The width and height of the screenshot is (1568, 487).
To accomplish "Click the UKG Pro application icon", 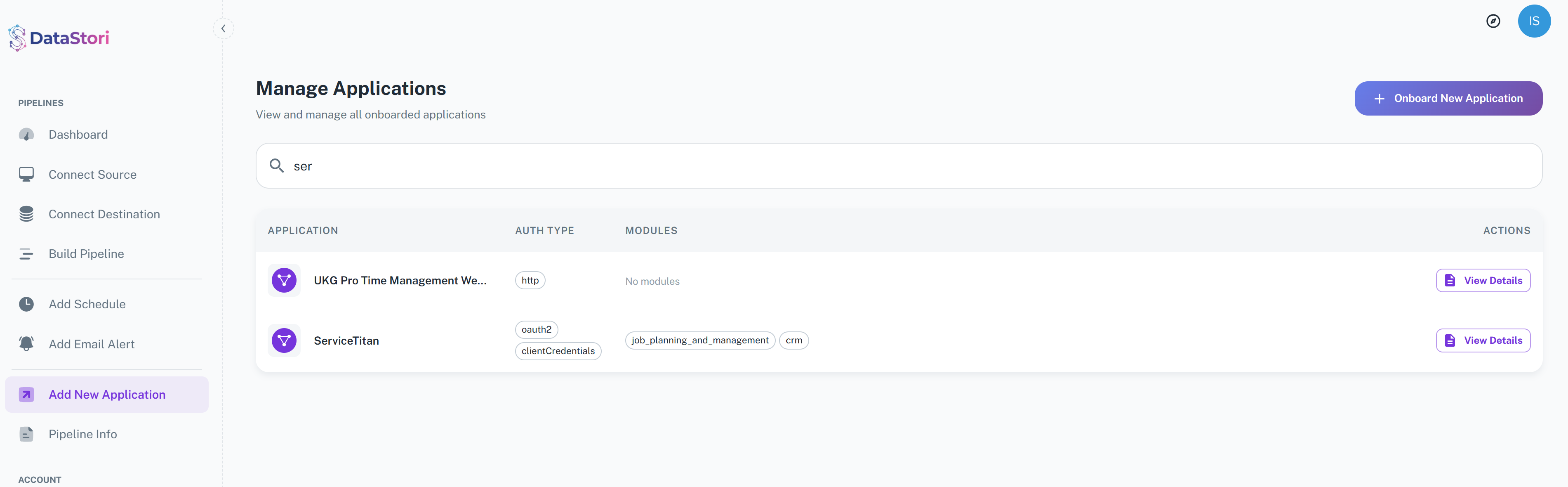I will click(284, 280).
